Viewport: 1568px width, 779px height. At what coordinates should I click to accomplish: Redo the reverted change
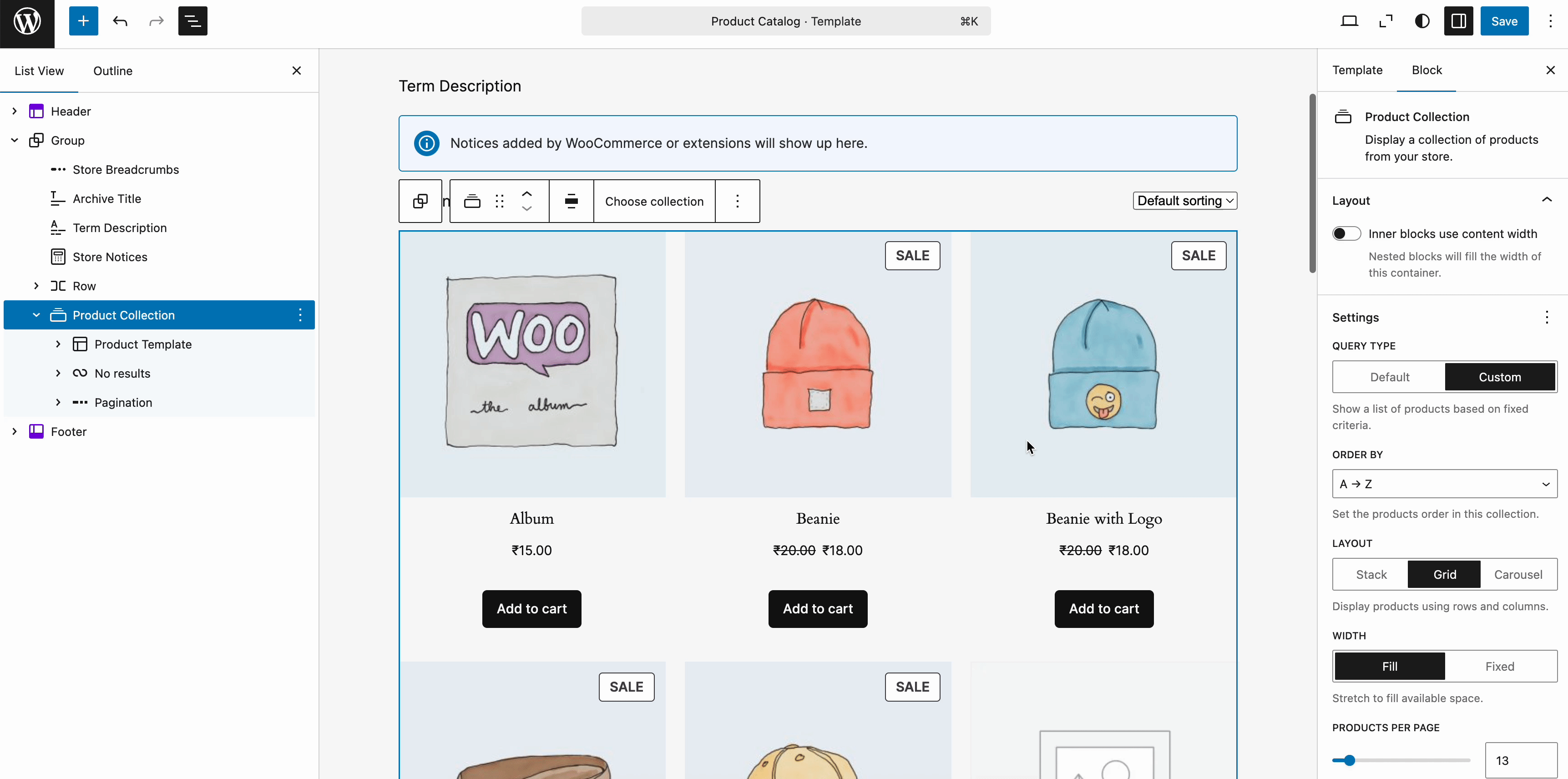tap(157, 21)
